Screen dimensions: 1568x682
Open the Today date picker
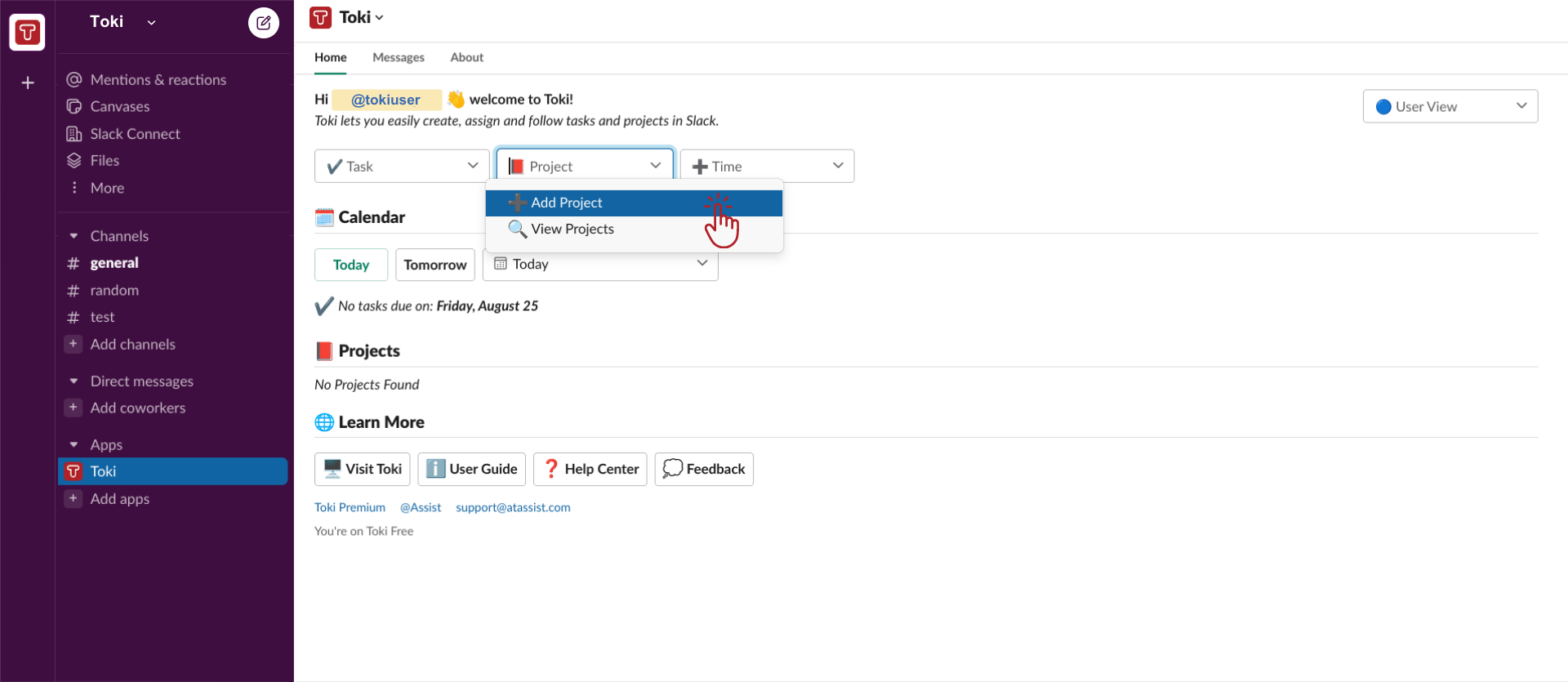point(600,265)
